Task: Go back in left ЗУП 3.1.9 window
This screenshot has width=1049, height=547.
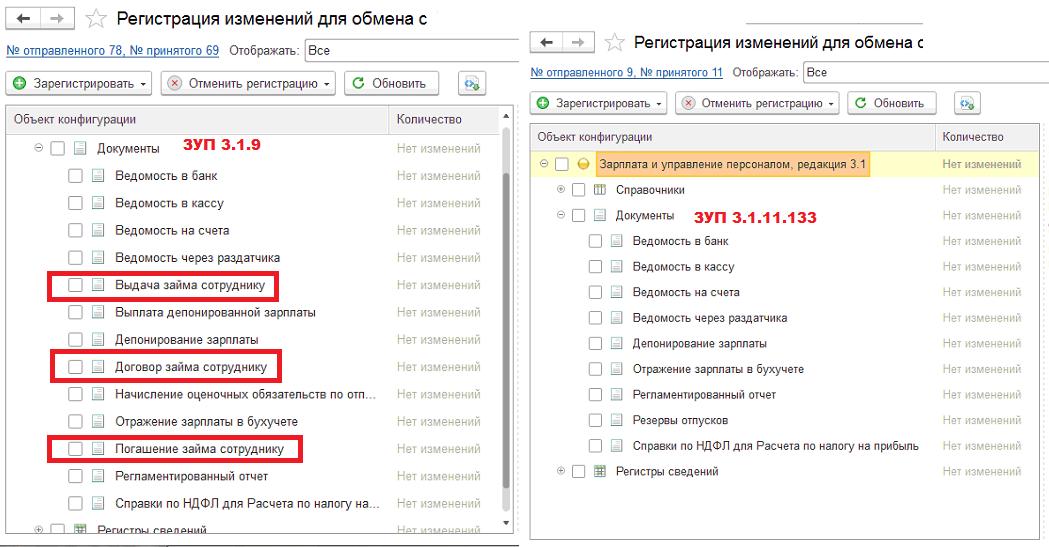Action: [x=23, y=19]
